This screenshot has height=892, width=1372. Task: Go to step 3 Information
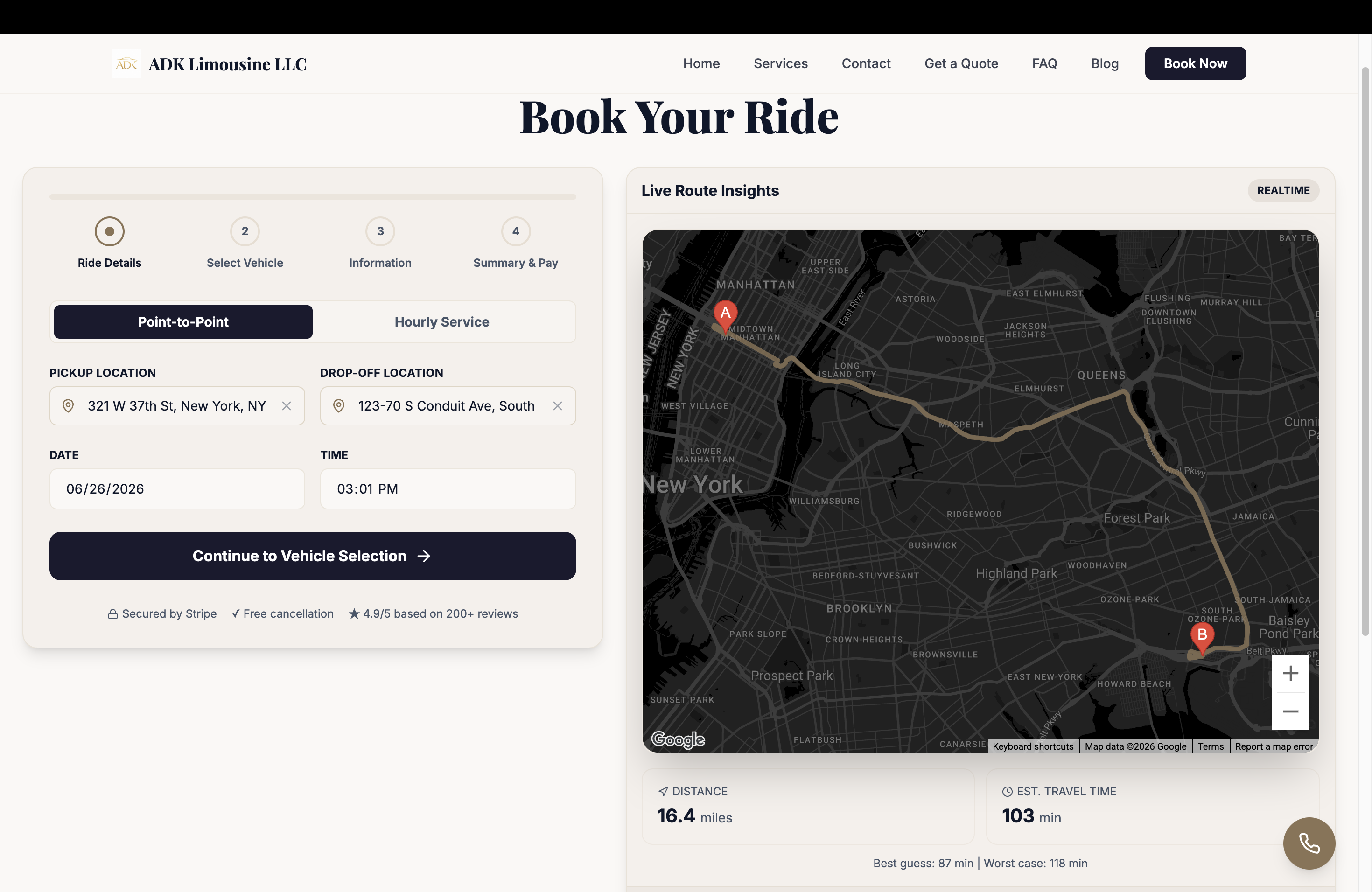(x=380, y=231)
